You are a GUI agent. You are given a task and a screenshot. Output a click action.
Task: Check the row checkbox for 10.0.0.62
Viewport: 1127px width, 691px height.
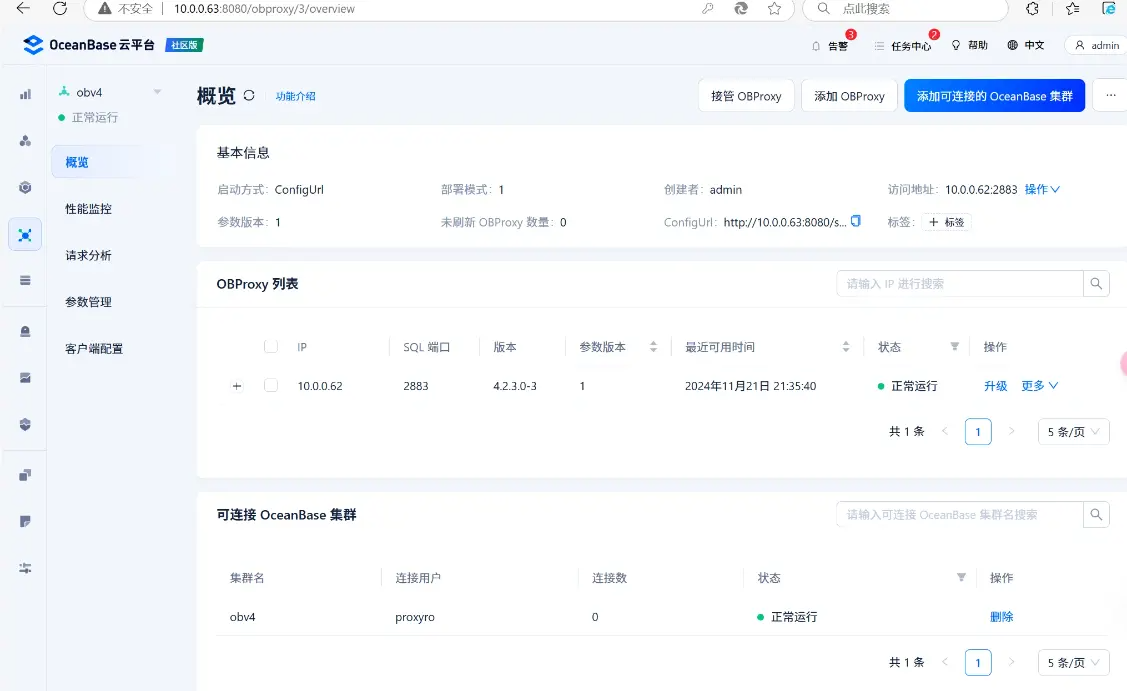(270, 385)
